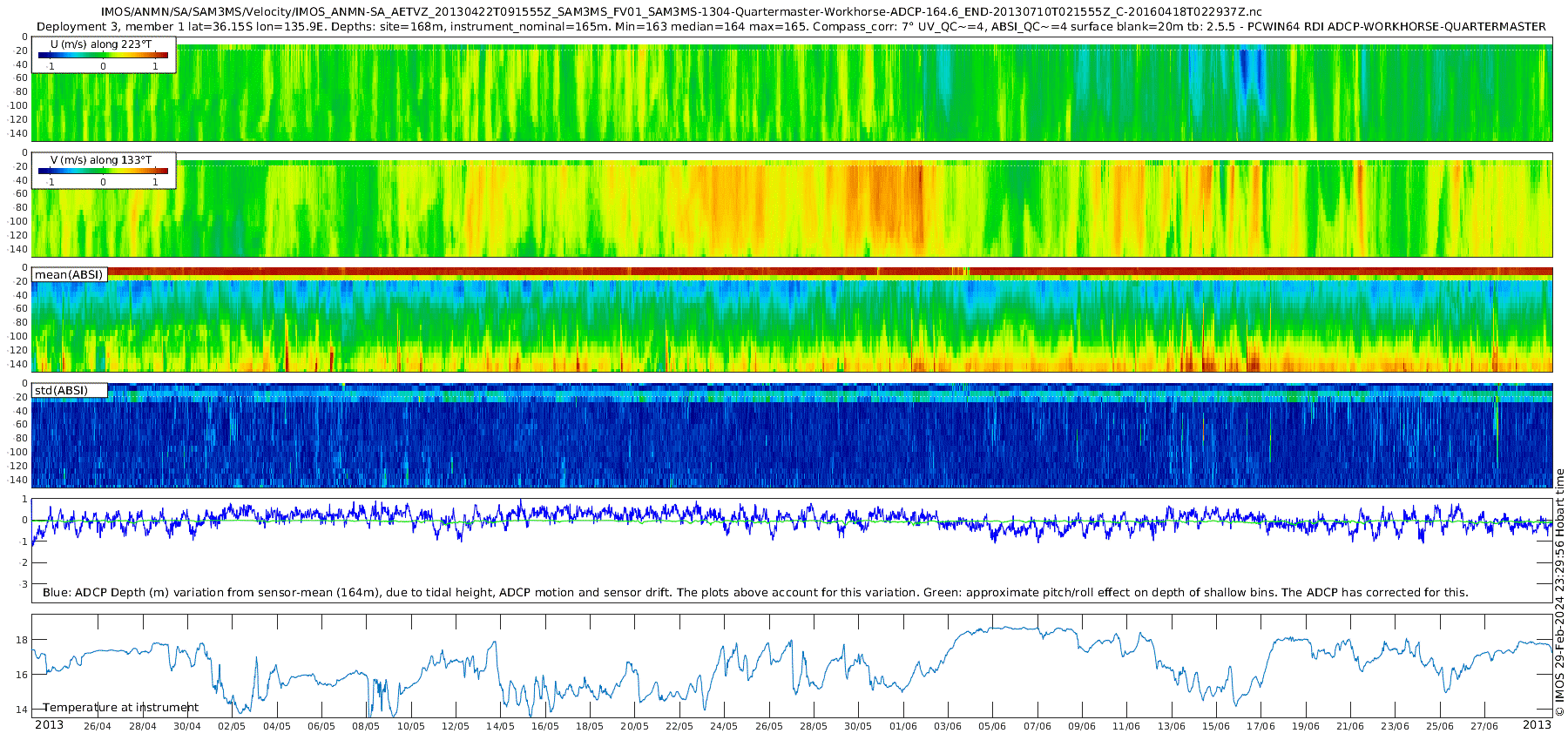Screen dimensions: 1568x740
Task: Click the 'V (m/s) along 133°T' legend title
Action: click(101, 160)
